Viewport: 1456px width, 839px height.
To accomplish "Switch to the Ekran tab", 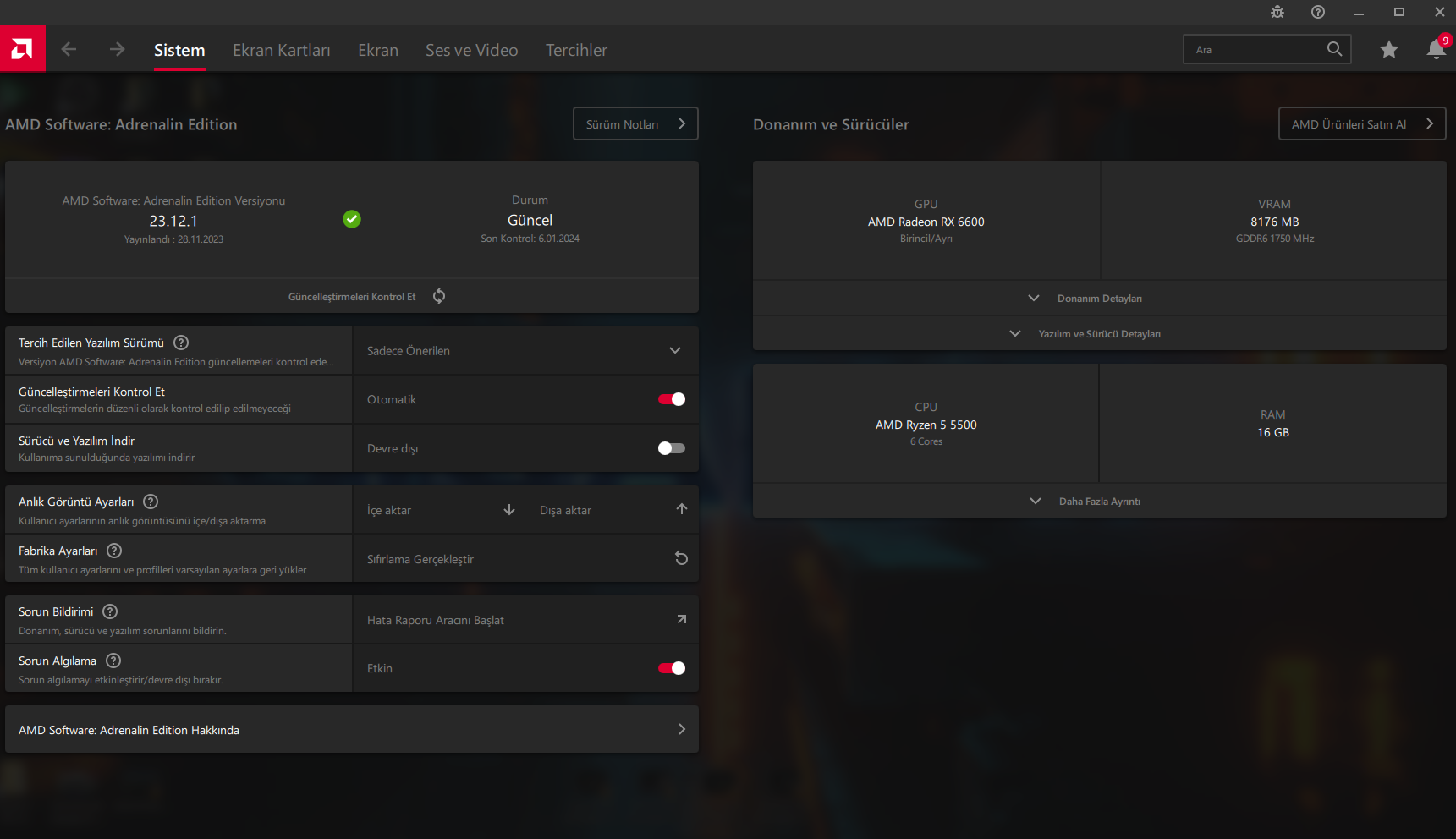I will tap(378, 50).
